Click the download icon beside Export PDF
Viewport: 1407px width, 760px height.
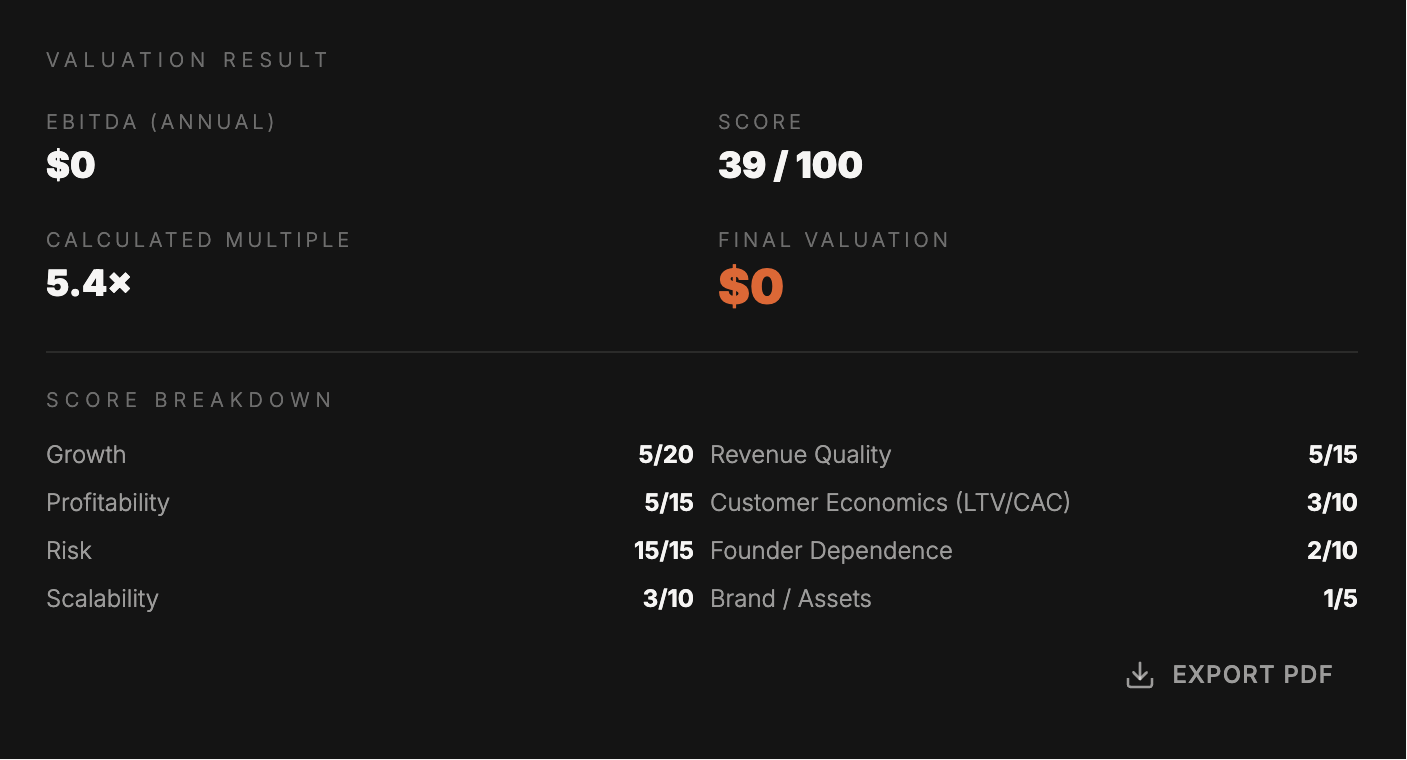coord(1140,675)
